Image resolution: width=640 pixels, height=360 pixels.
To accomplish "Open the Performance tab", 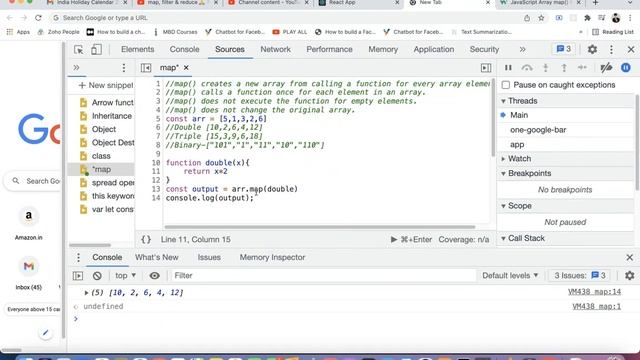I will coord(329,49).
